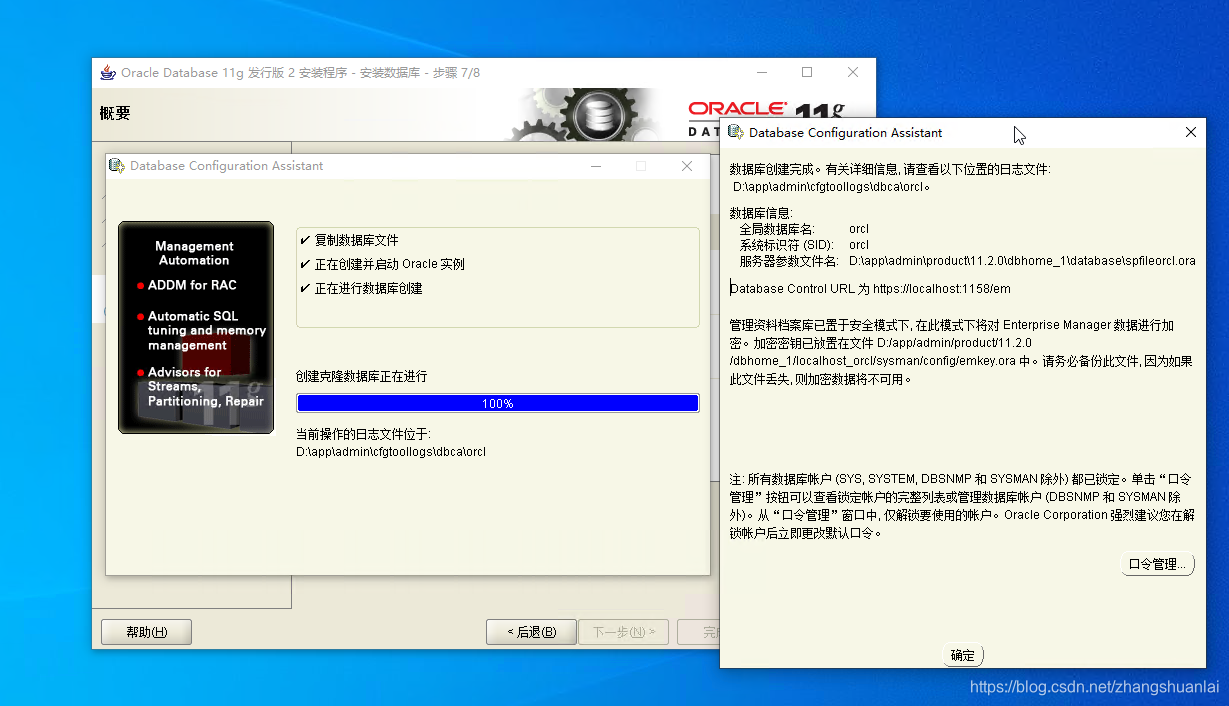The width and height of the screenshot is (1229, 706).
Task: Click the 创建克隆数据库正在进行 status text
Action: pos(361,376)
